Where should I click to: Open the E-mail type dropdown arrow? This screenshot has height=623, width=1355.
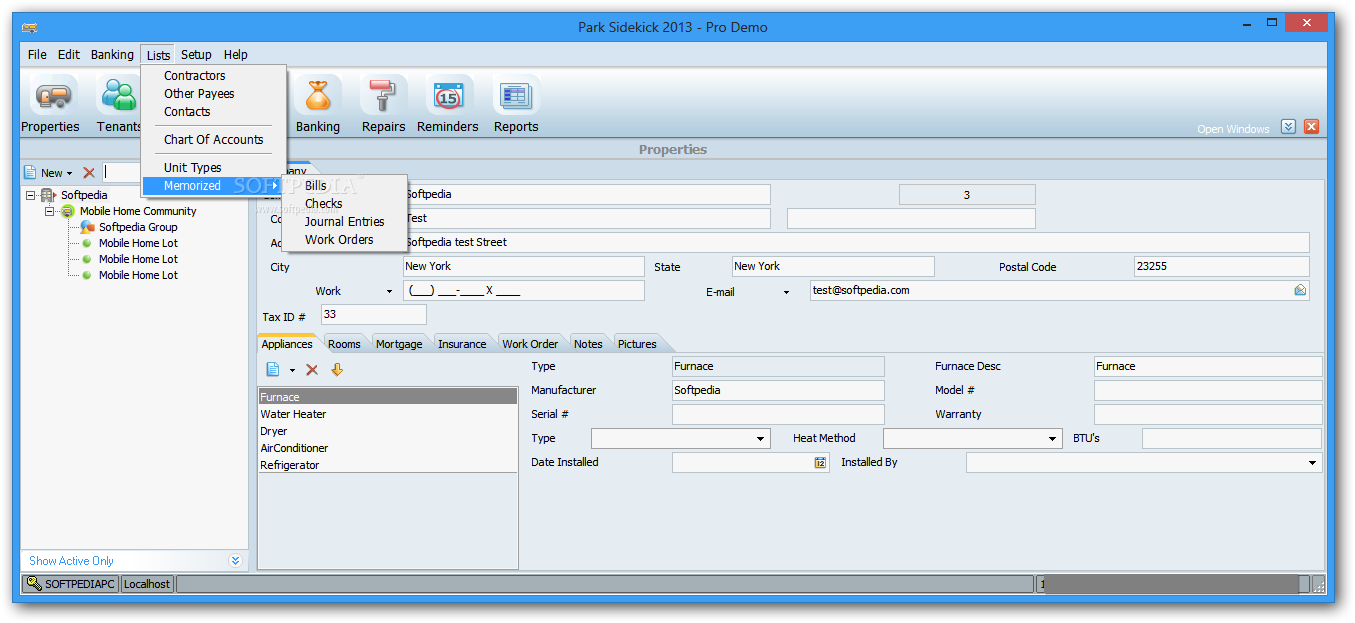pos(786,292)
